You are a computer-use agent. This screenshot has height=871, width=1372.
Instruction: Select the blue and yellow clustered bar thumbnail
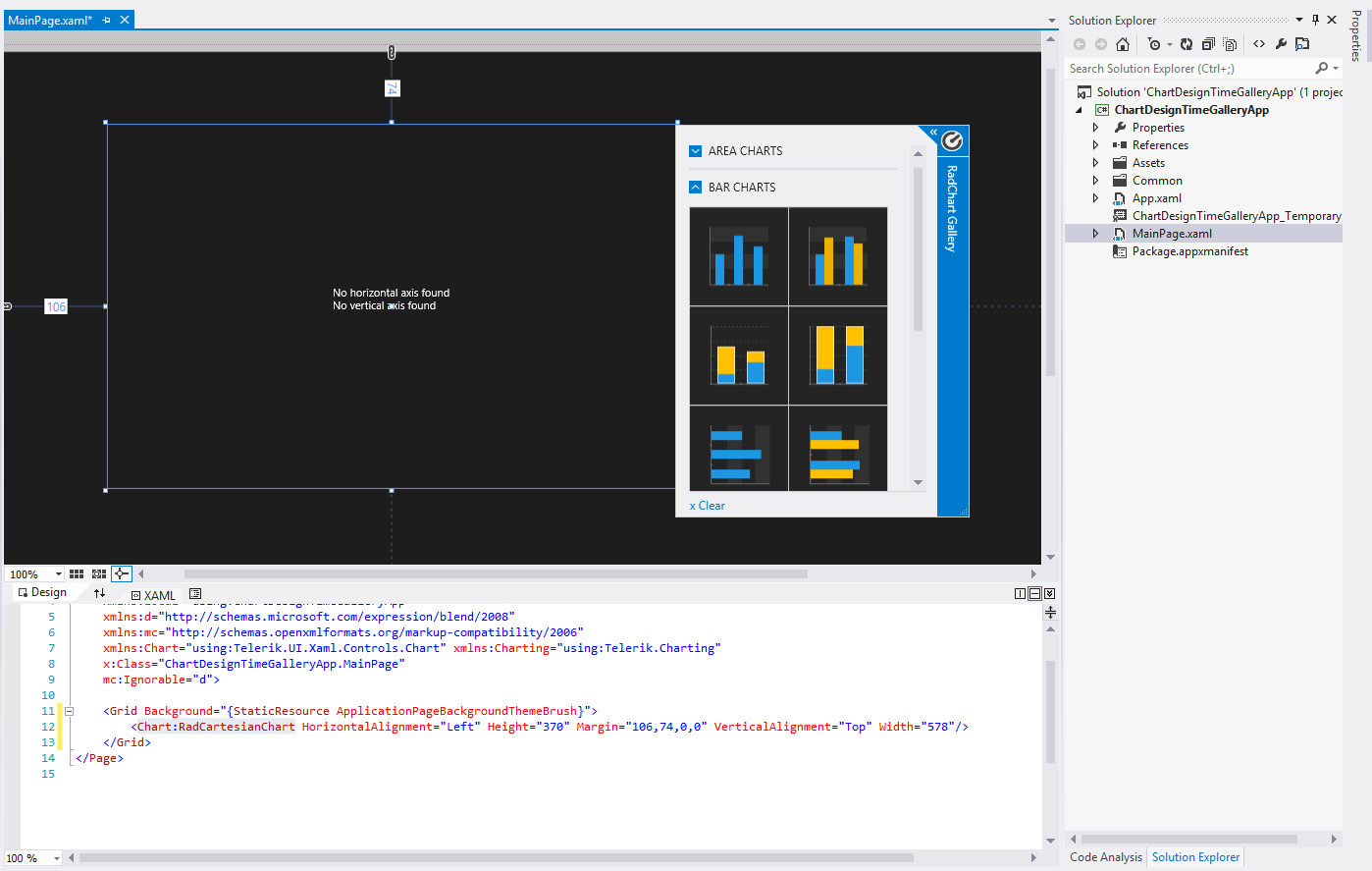(838, 256)
